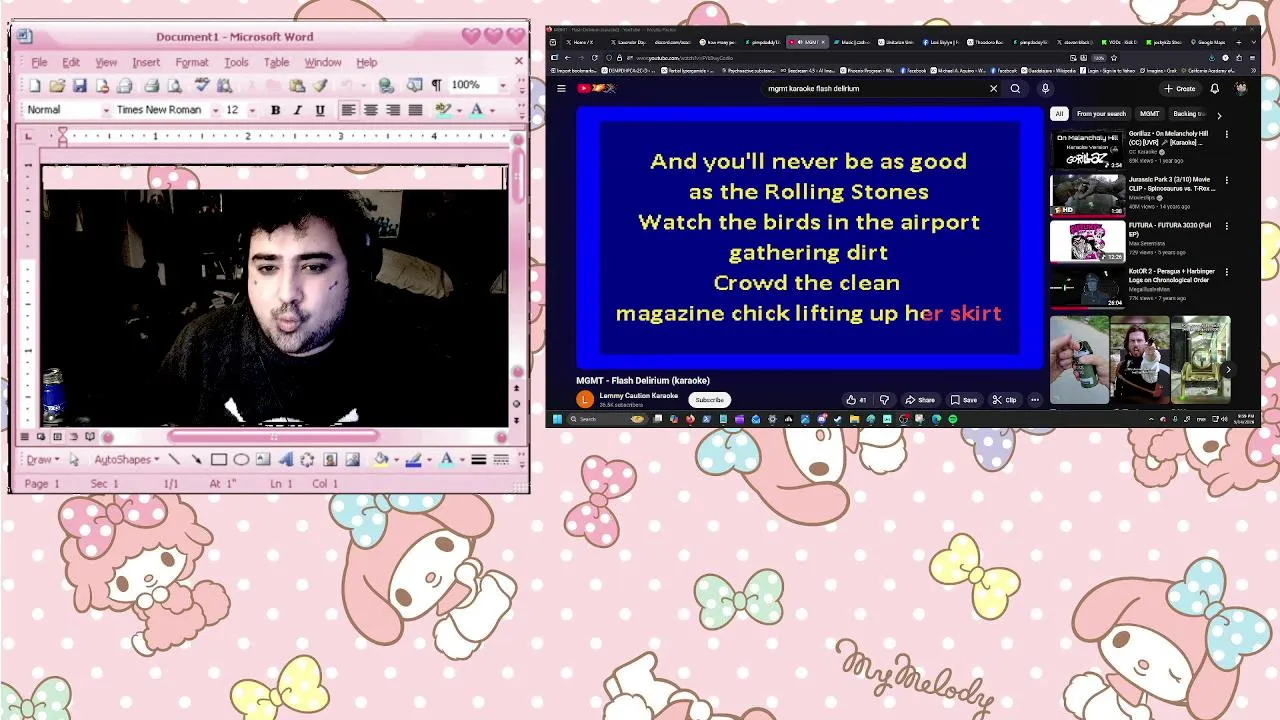Open the Format menu in Word
Screen dimensions: 1280x720
192,62
